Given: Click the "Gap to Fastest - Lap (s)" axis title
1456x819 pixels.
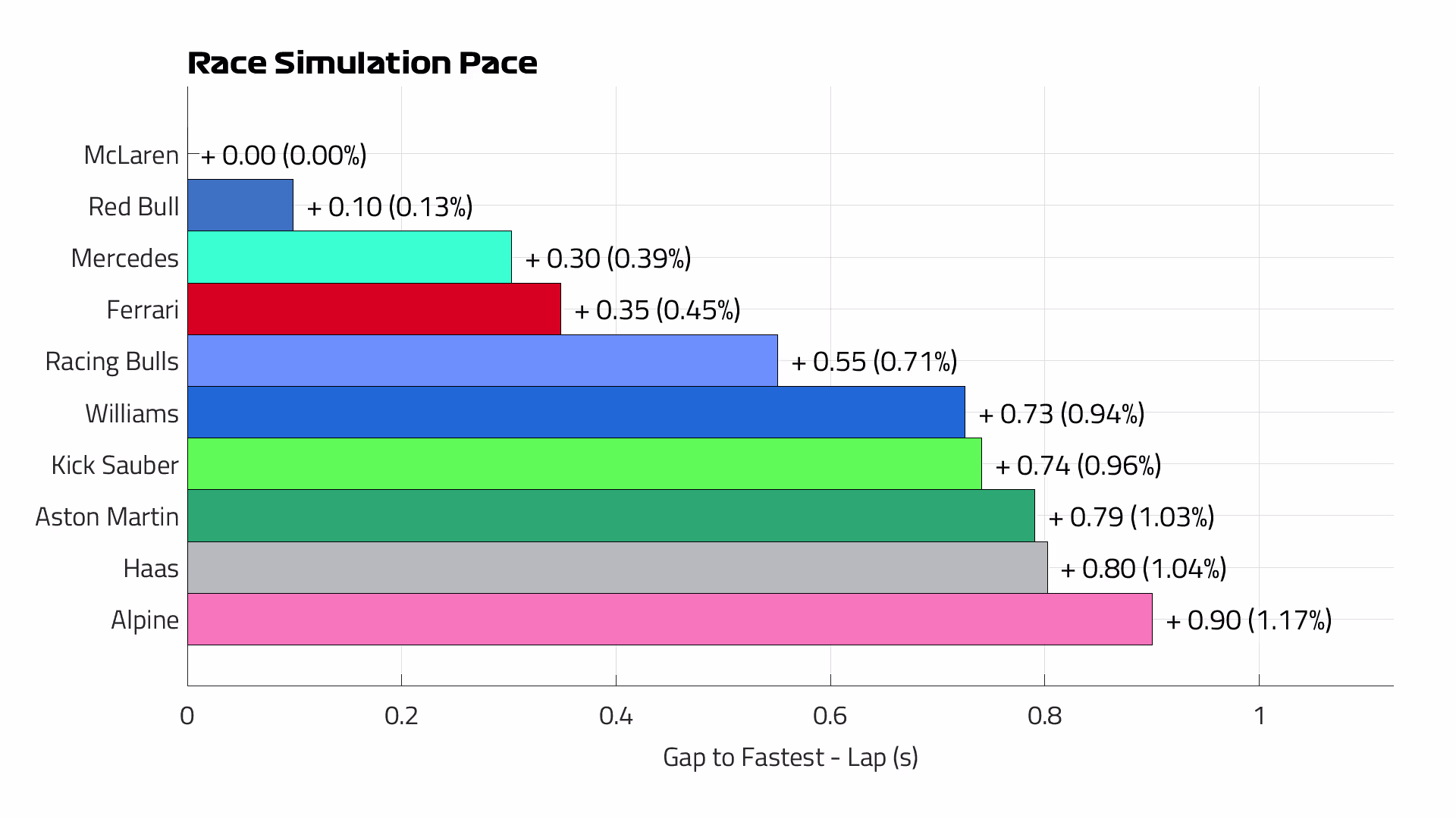Looking at the screenshot, I should pyautogui.click(x=790, y=757).
